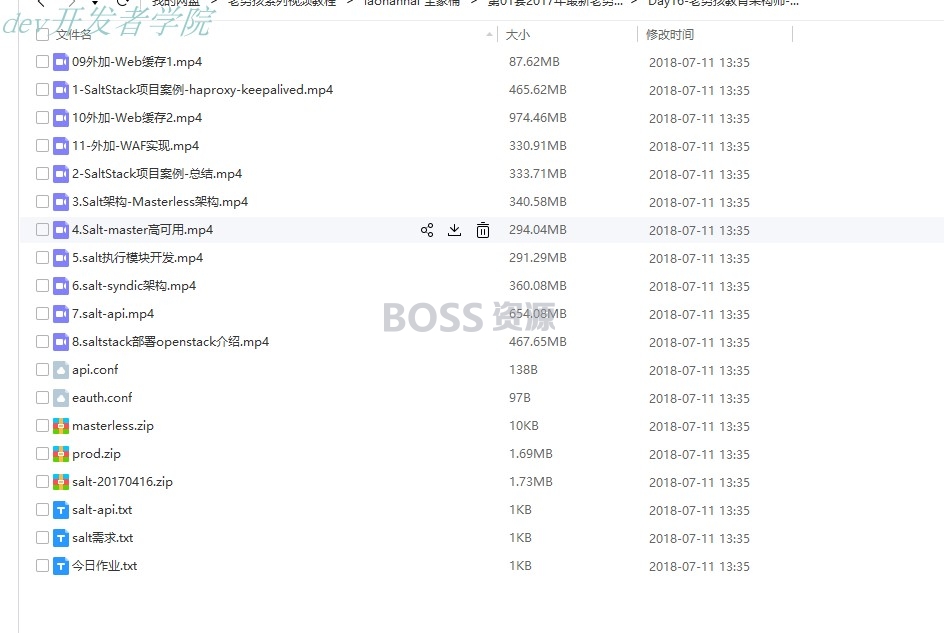This screenshot has width=944, height=633.
Task: Click the masterless.zip archive icon
Action: click(61, 426)
